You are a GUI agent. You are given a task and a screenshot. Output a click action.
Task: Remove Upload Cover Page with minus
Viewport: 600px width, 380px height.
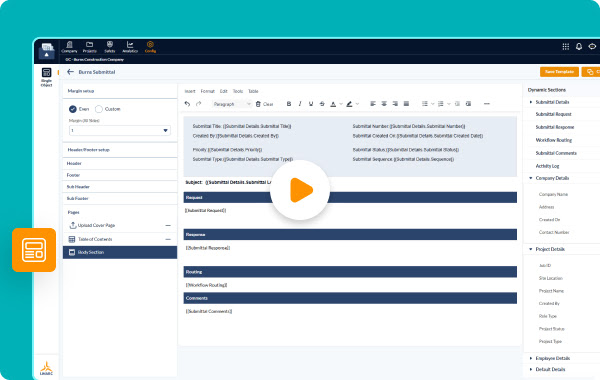(168, 225)
